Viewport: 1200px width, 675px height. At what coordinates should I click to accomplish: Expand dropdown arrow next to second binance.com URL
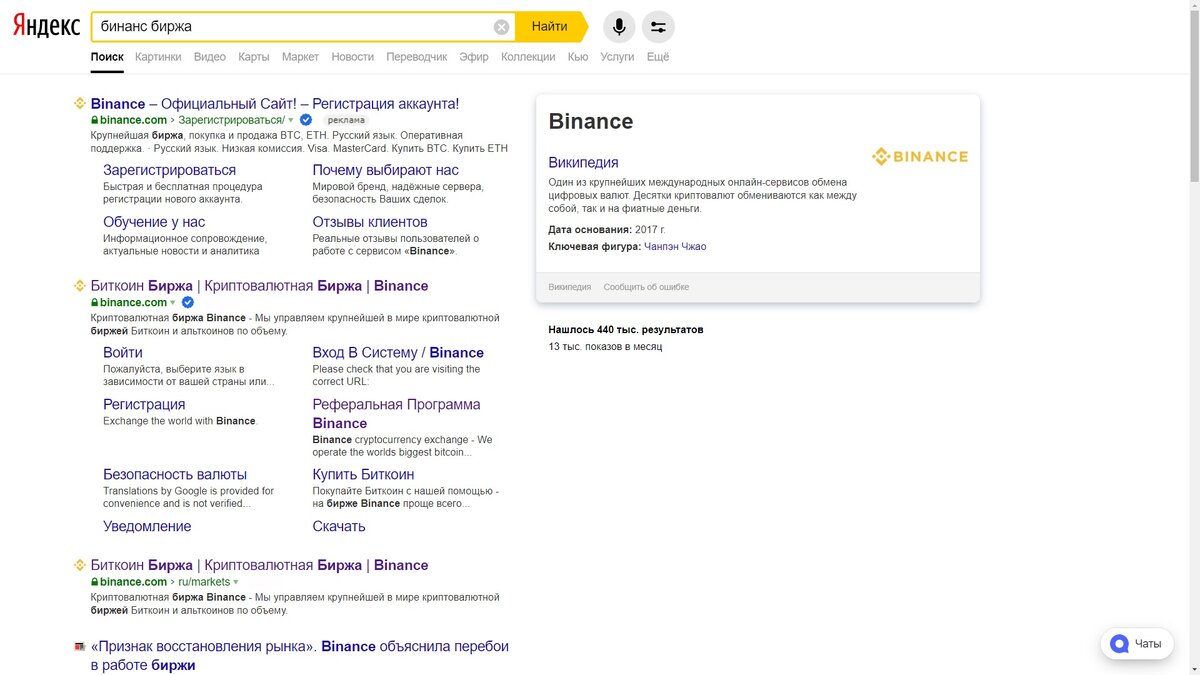pos(173,302)
